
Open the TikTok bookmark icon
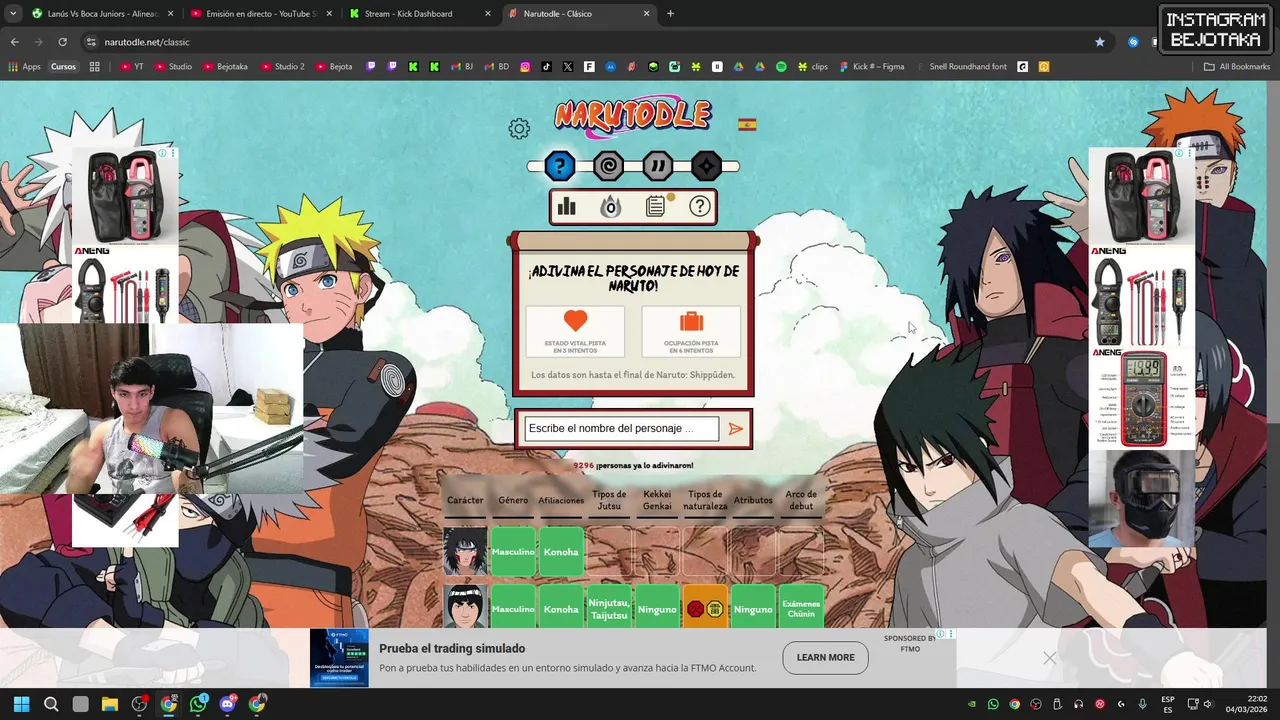546,67
